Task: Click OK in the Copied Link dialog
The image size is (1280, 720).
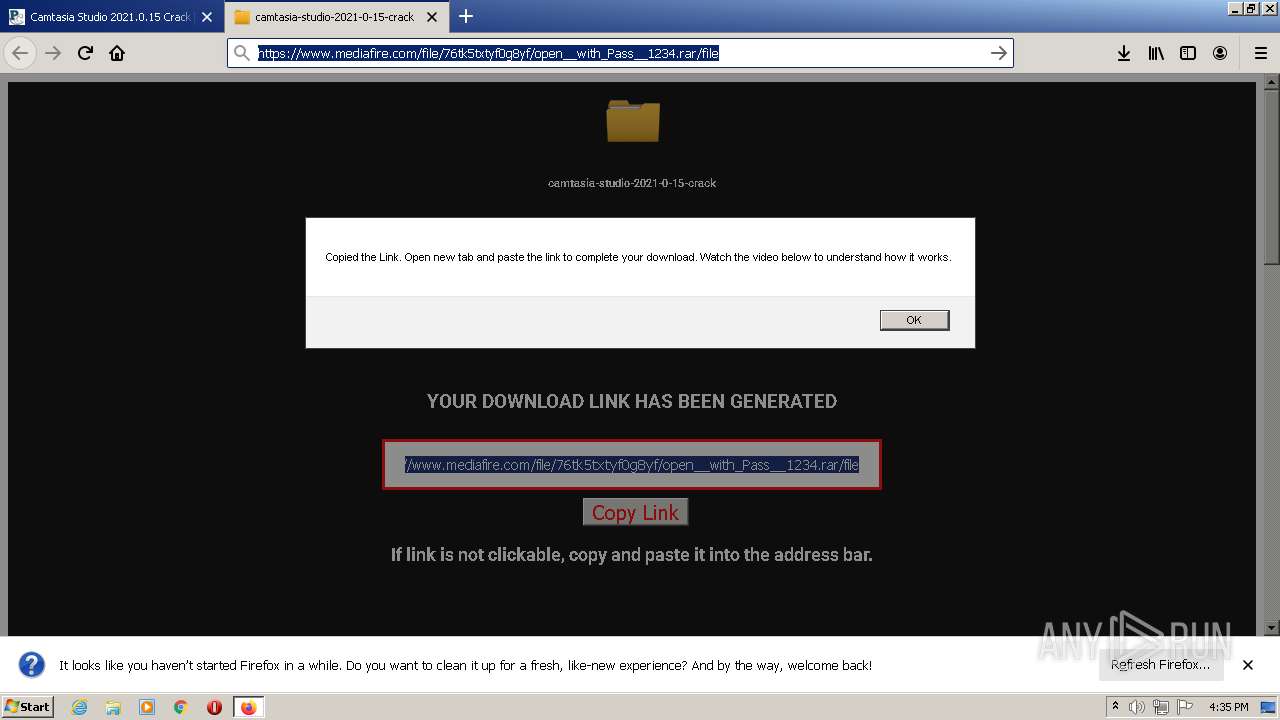Action: pyautogui.click(x=914, y=320)
